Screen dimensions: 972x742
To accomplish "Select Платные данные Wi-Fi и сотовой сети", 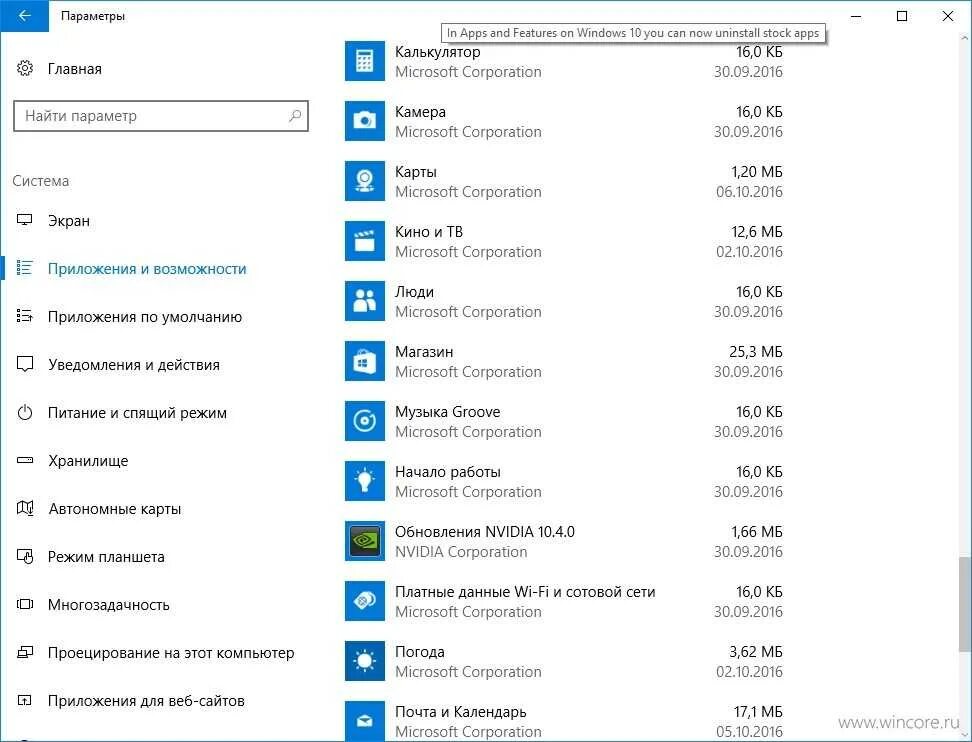I will (525, 592).
